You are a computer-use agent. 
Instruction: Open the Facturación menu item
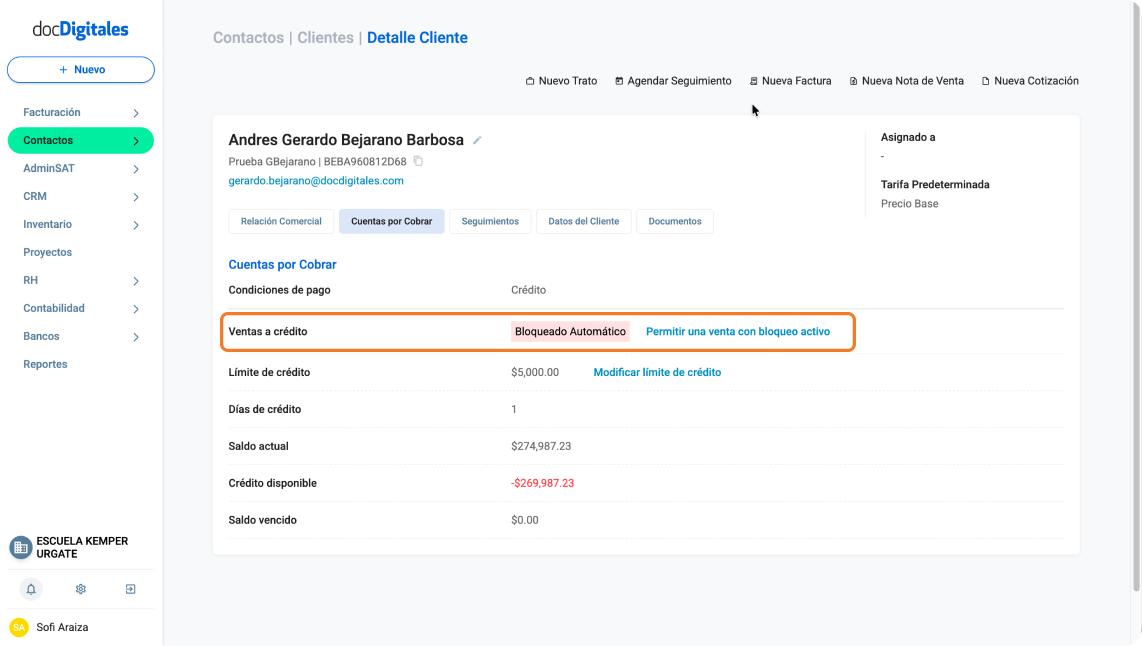(52, 112)
